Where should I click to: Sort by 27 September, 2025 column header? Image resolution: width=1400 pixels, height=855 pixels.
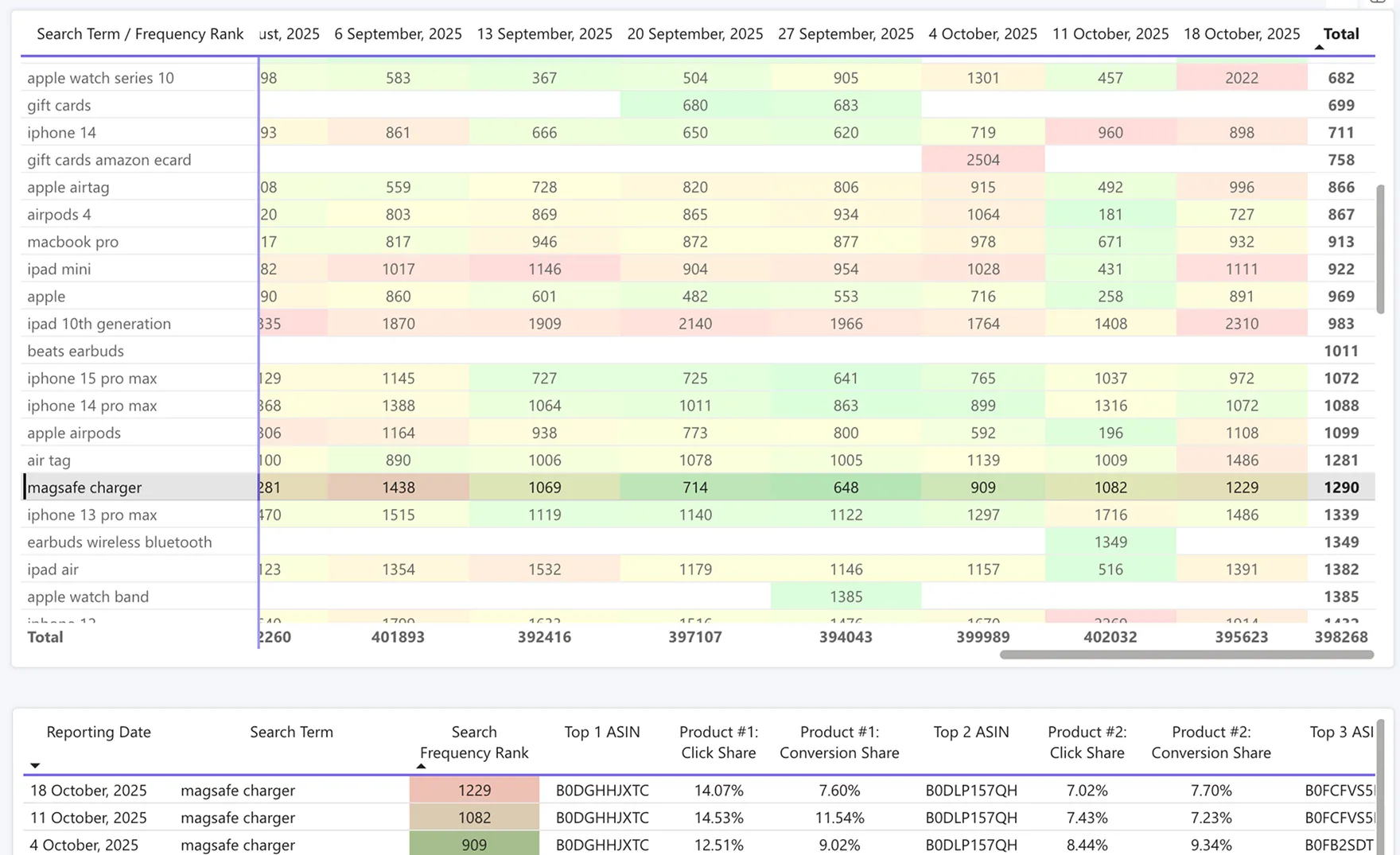(846, 34)
